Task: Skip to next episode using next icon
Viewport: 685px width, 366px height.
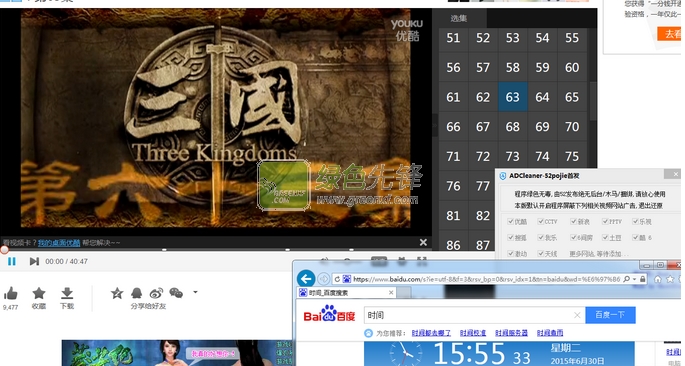Action: pyautogui.click(x=34, y=261)
